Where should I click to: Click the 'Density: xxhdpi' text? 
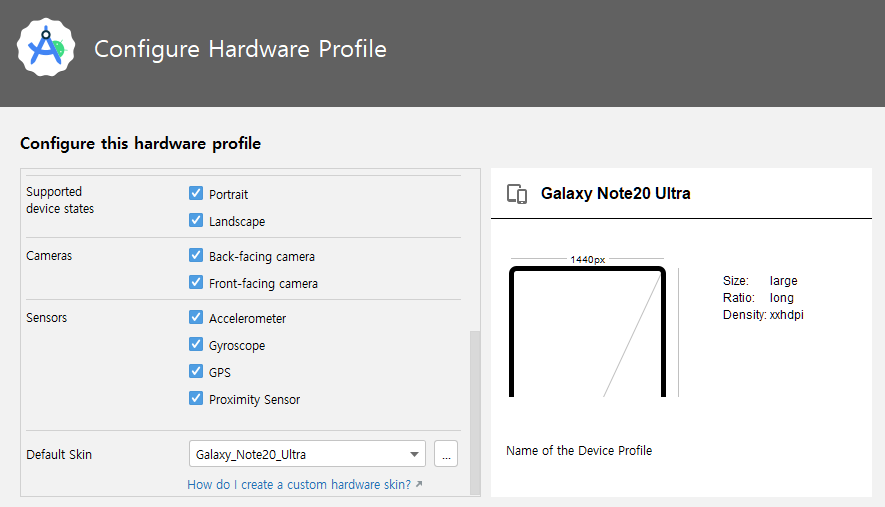click(x=763, y=314)
